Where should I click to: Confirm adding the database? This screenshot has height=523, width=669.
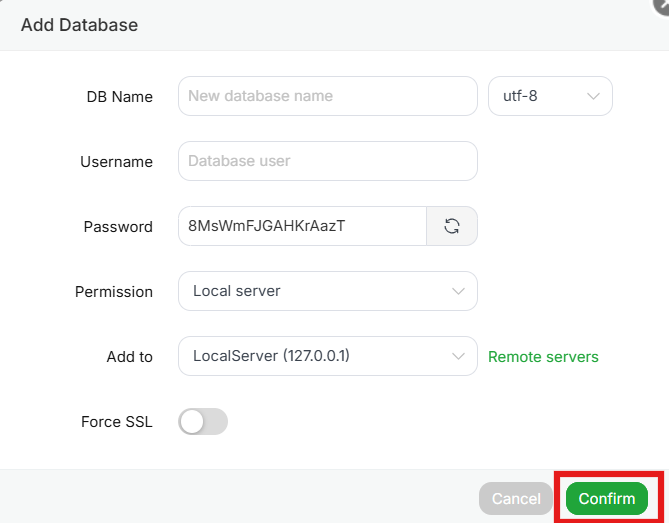[x=607, y=498]
